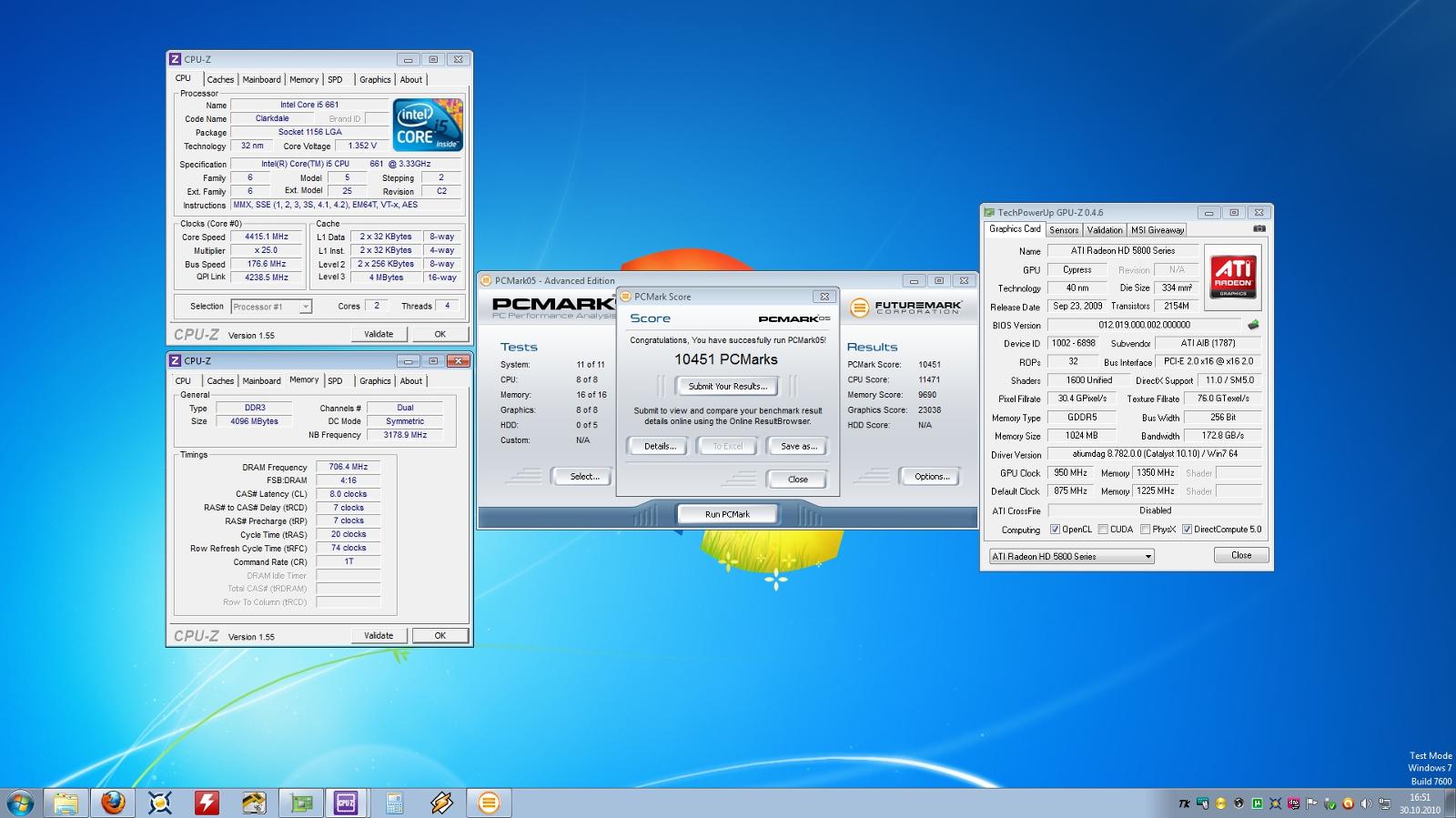Click the GPU-Z BIOS save chip icon
1456x818 pixels.
point(1253,325)
